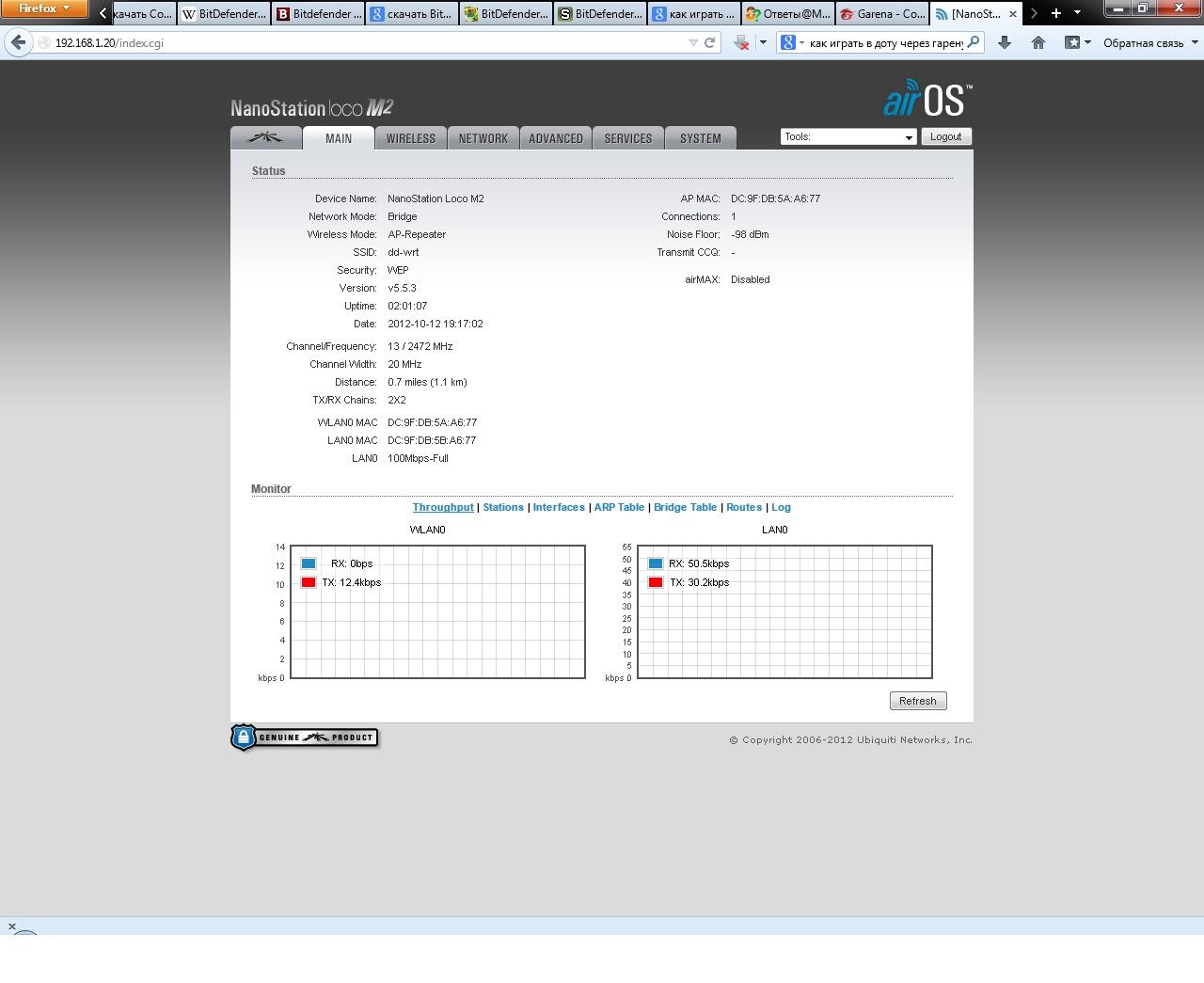Viewport: 1204px width, 983px height.
Task: Click the SSID value dd-wrt
Action: 404,252
